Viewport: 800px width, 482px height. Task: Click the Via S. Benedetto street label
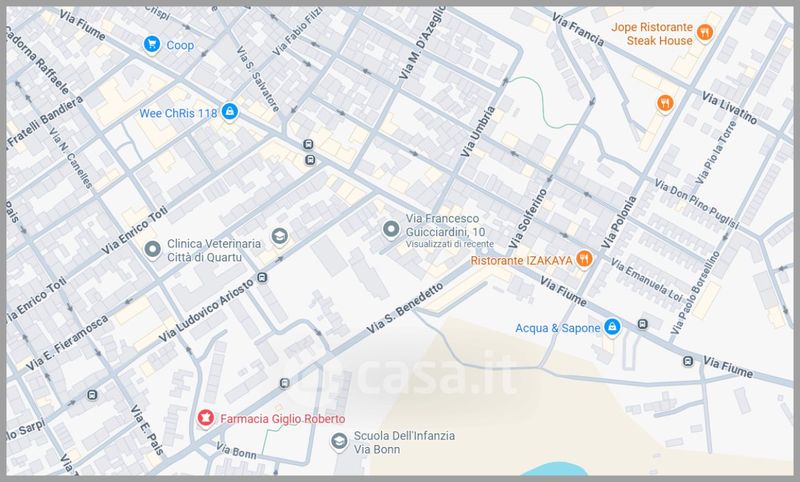(405, 309)
